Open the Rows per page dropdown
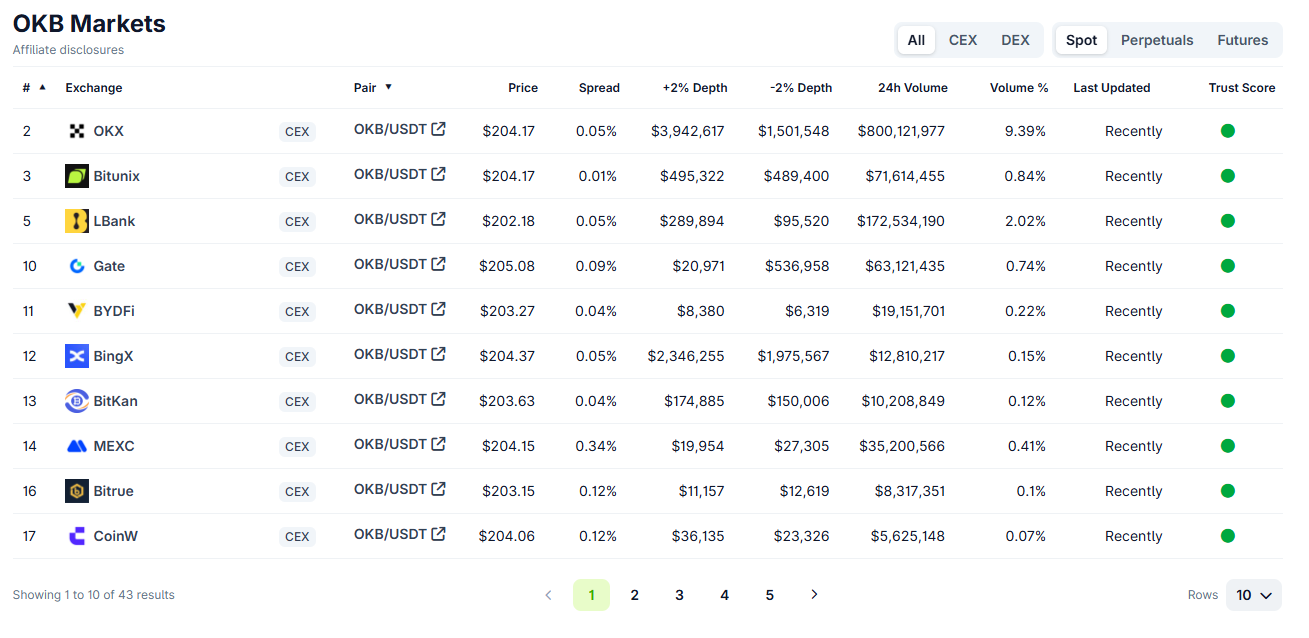The height and width of the screenshot is (638, 1309). 1253,595
